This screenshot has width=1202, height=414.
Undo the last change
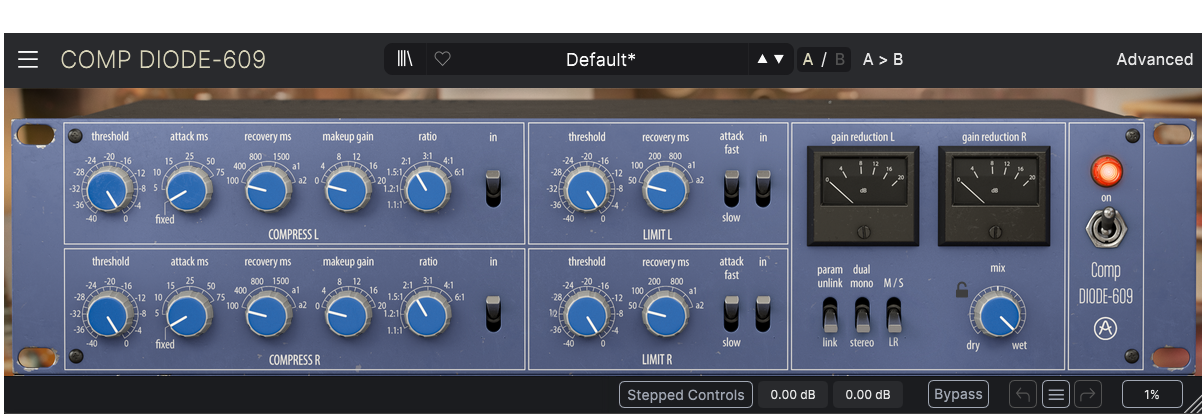1022,395
